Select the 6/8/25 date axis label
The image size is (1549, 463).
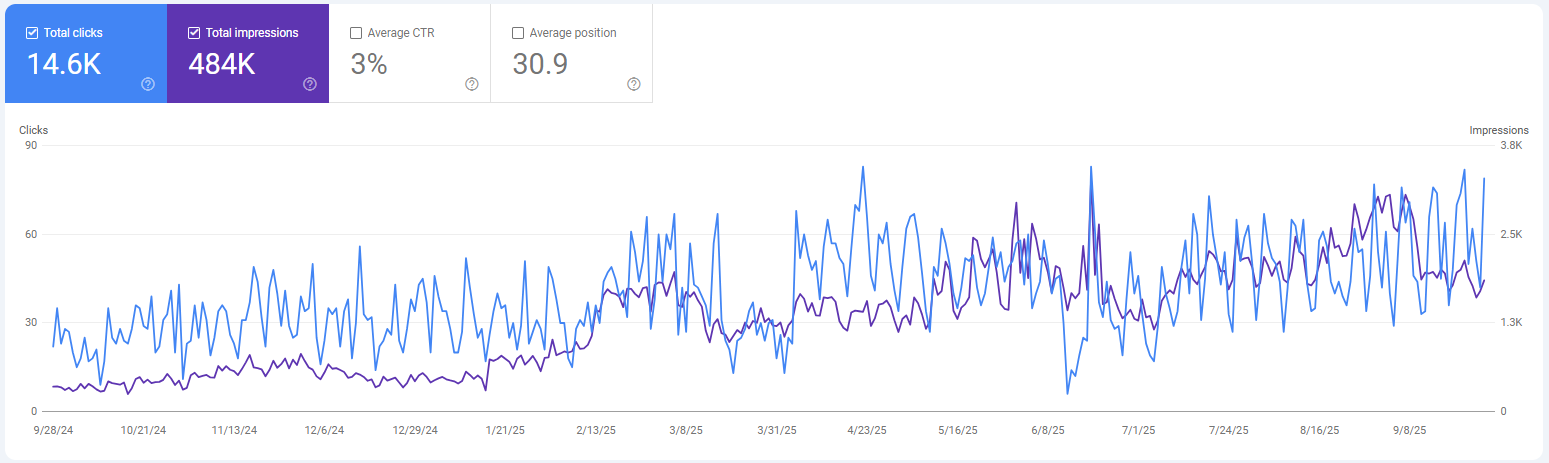pyautogui.click(x=1047, y=430)
